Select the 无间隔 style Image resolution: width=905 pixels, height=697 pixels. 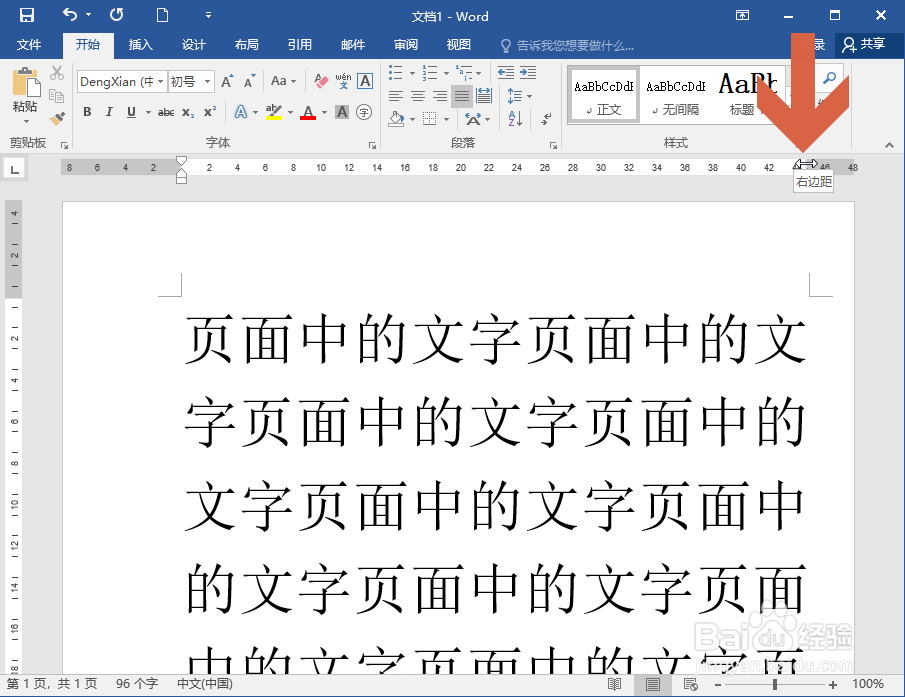(x=676, y=95)
